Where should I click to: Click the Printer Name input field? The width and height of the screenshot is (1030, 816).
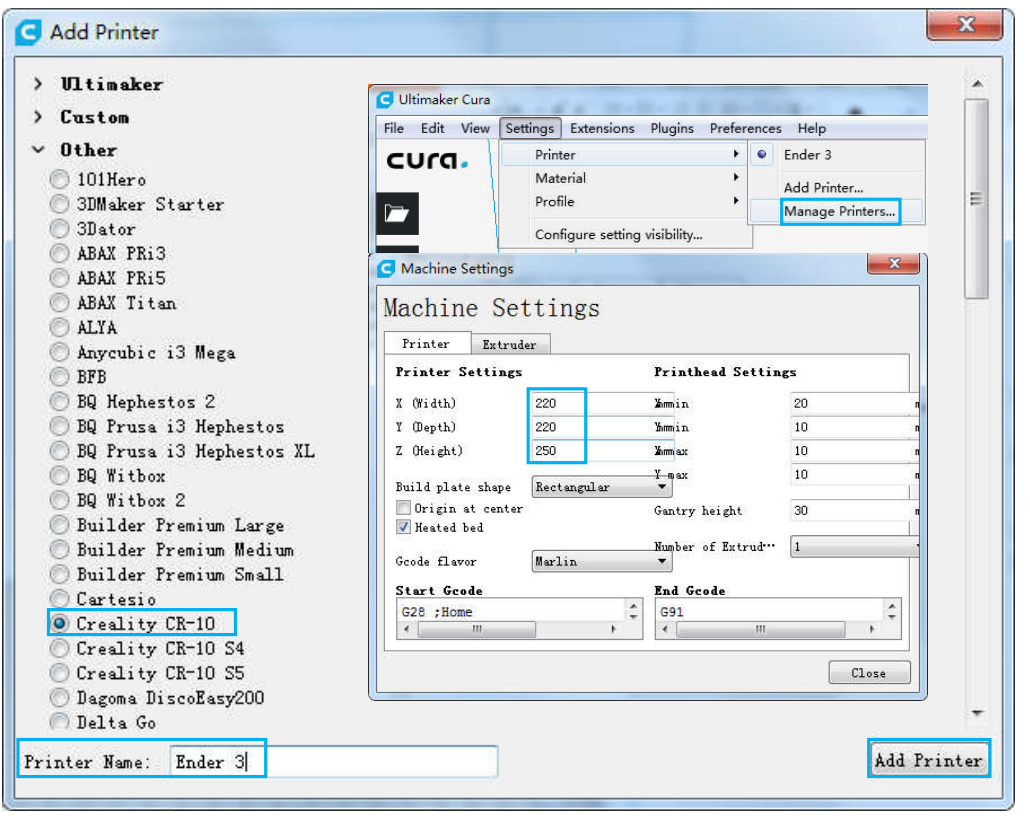[x=333, y=761]
